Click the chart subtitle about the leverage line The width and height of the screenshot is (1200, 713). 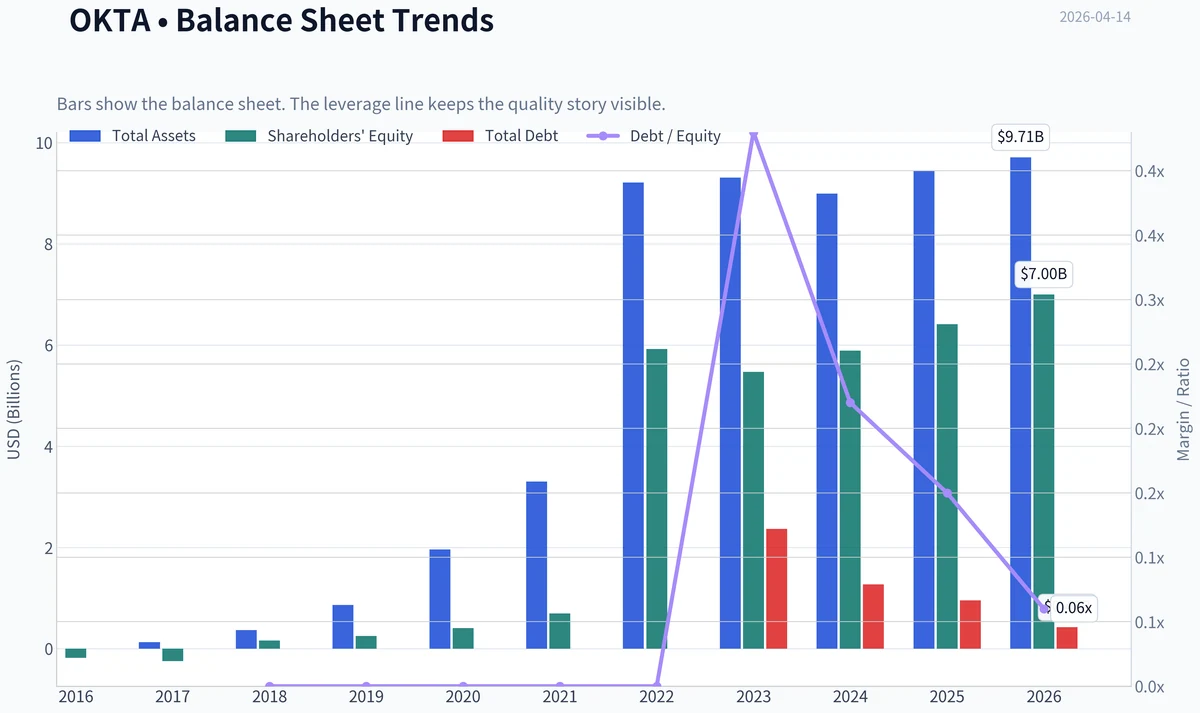click(x=361, y=104)
